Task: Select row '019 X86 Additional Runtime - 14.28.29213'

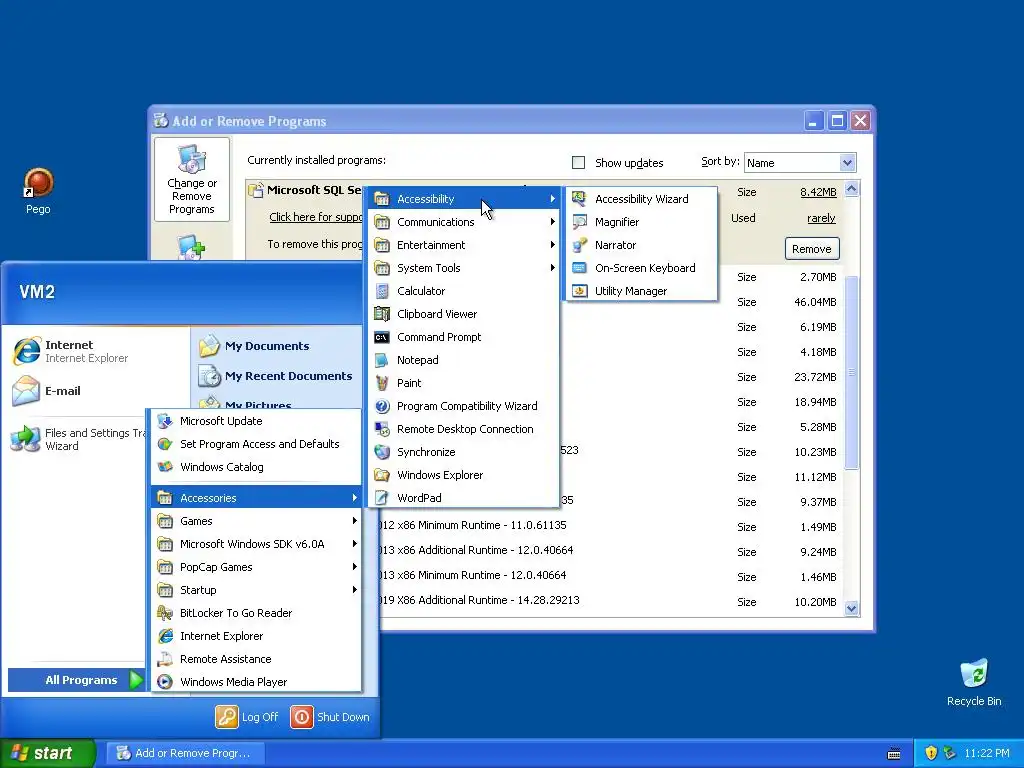Action: pos(611,601)
